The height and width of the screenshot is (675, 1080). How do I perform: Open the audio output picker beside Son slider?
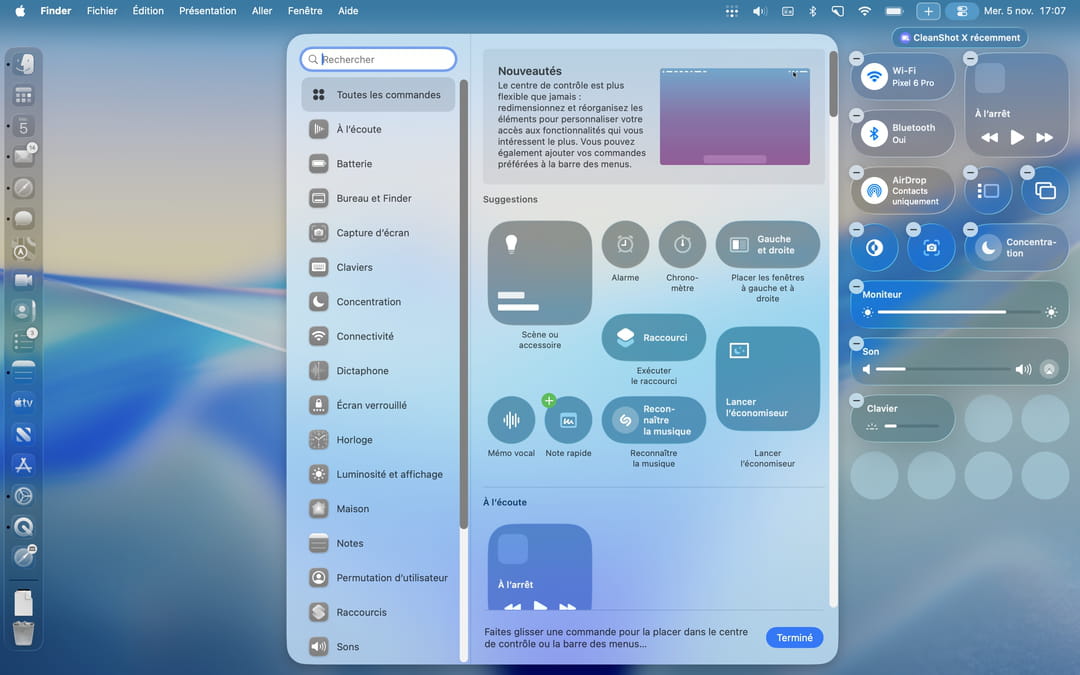point(1048,369)
